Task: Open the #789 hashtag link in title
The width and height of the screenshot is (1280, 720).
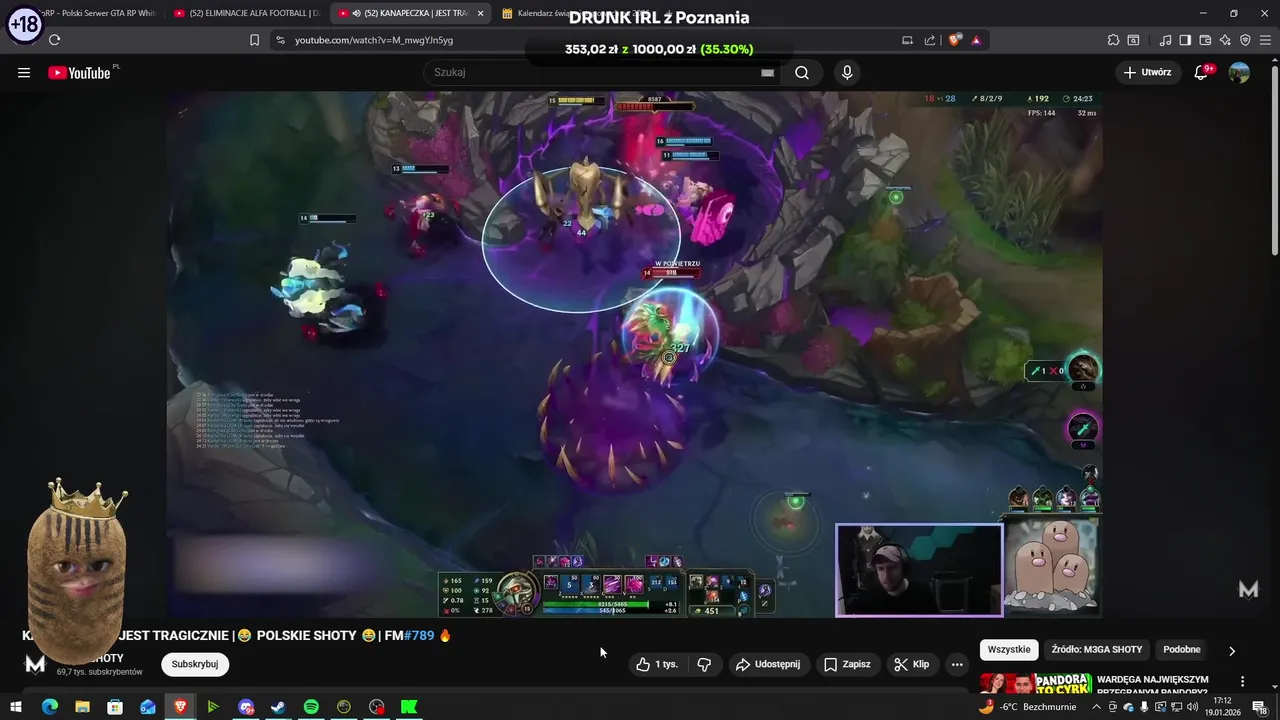Action: [x=419, y=635]
